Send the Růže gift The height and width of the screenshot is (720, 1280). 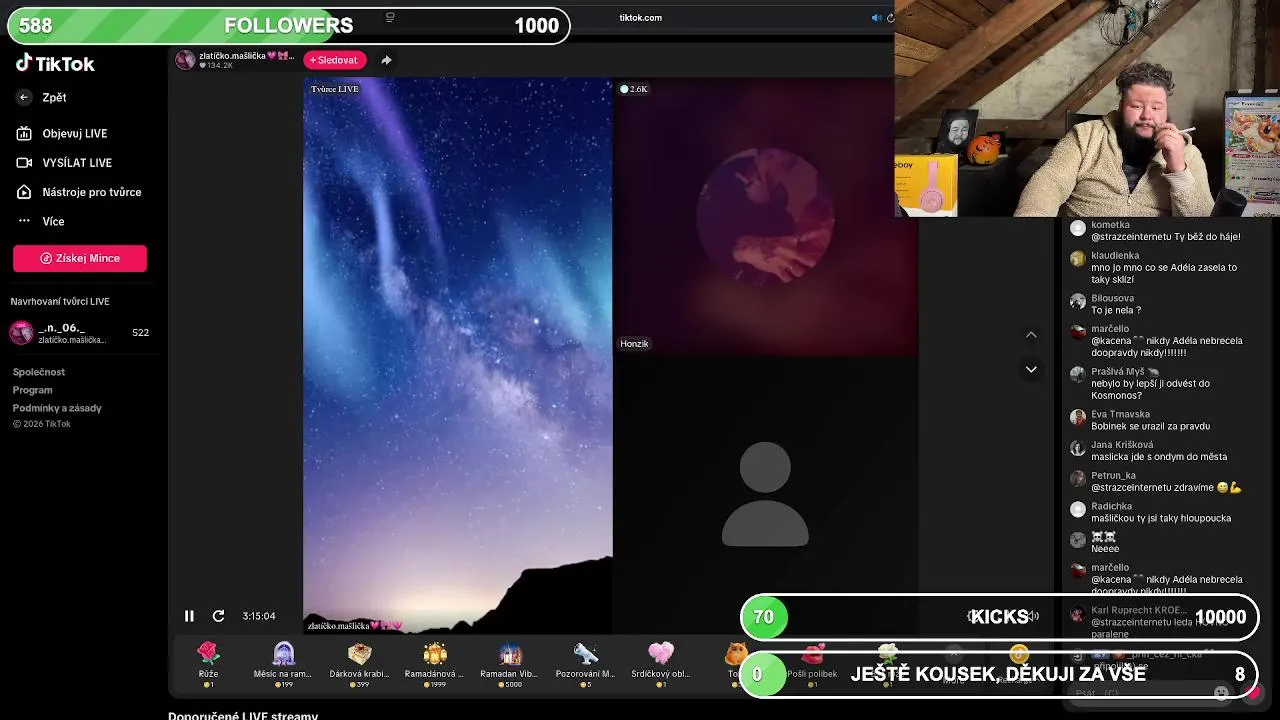[208, 664]
